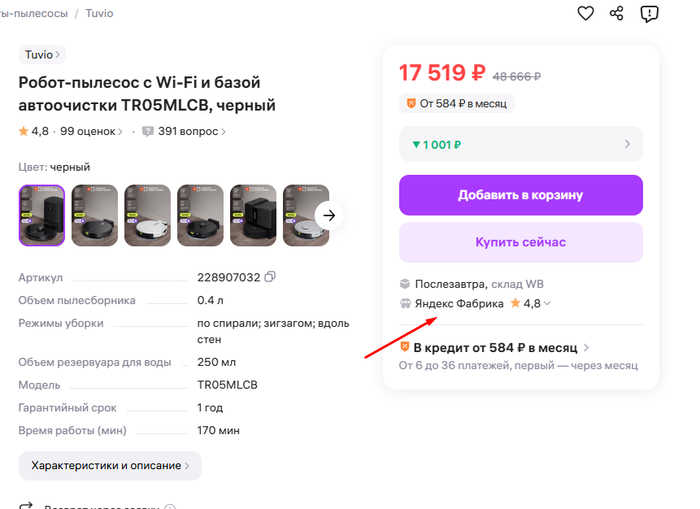Viewport: 700px width, 509px height.
Task: Click От 584 ₽ в месяц badge
Action: coord(456,103)
